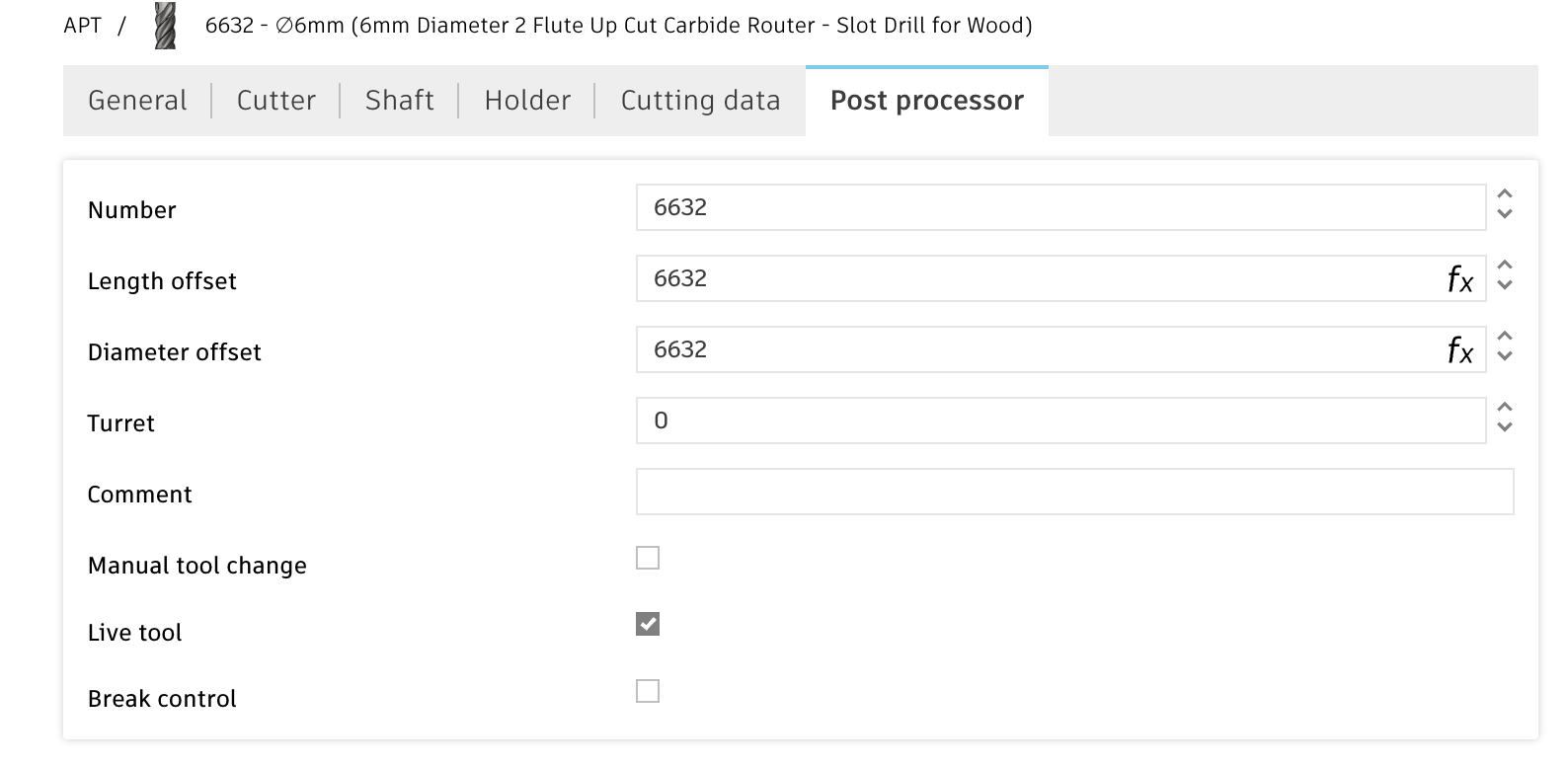Decrement Length offset using down arrow
Screen dimensions: 1568x766
[x=1505, y=284]
